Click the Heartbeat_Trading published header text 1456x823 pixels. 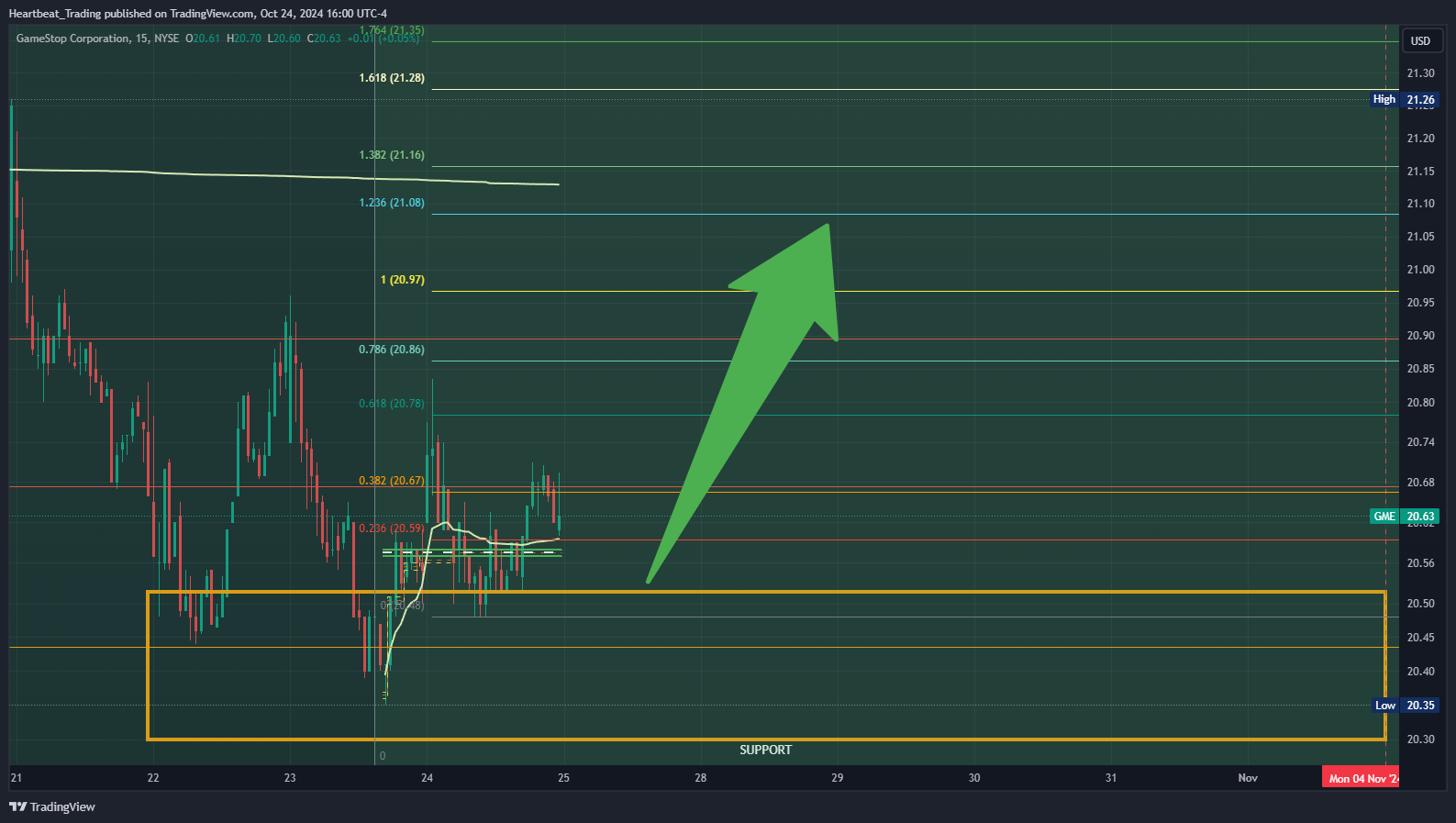[x=197, y=14]
